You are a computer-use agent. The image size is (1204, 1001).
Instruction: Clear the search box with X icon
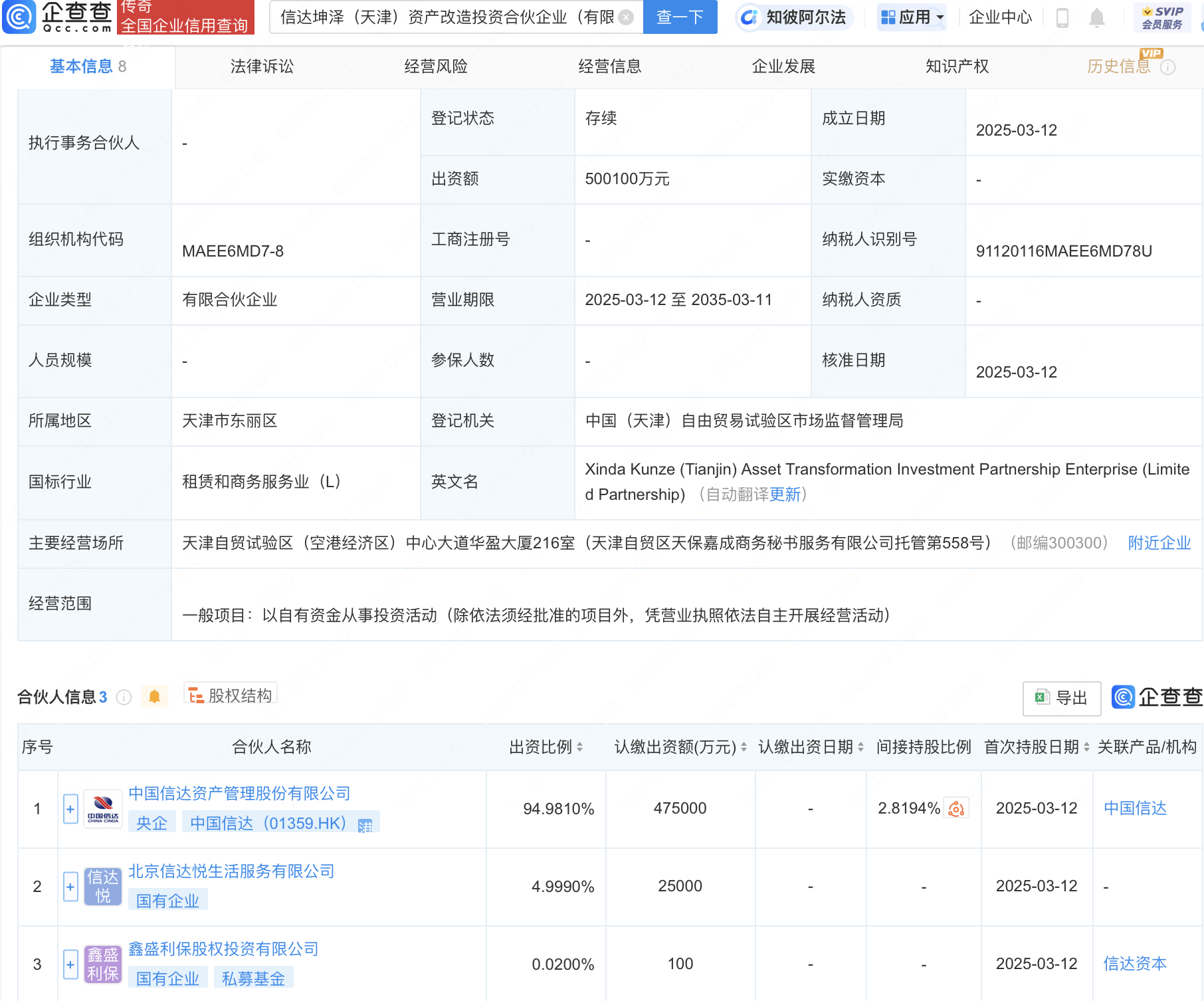click(626, 17)
